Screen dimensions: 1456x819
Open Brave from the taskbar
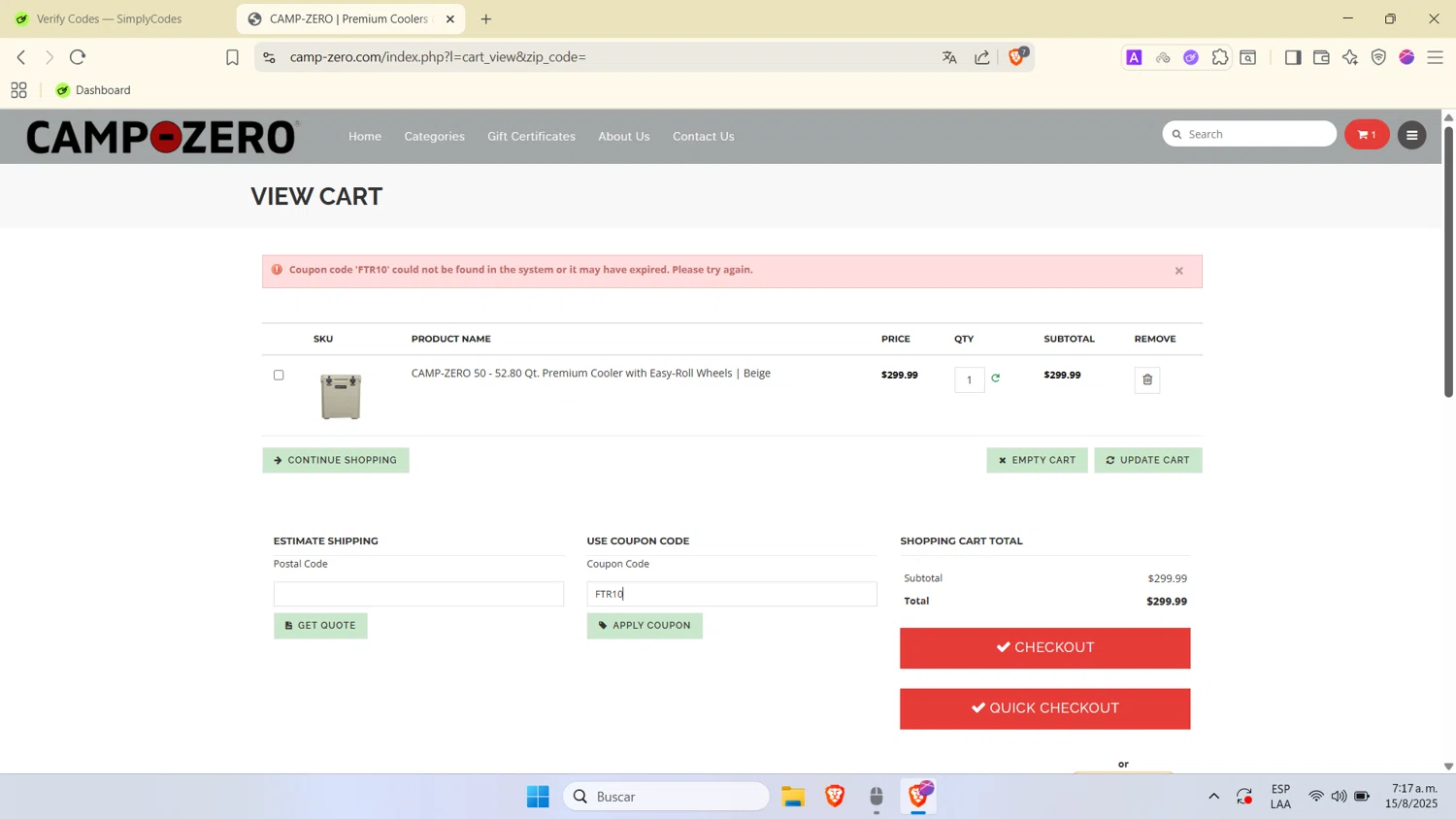click(835, 797)
